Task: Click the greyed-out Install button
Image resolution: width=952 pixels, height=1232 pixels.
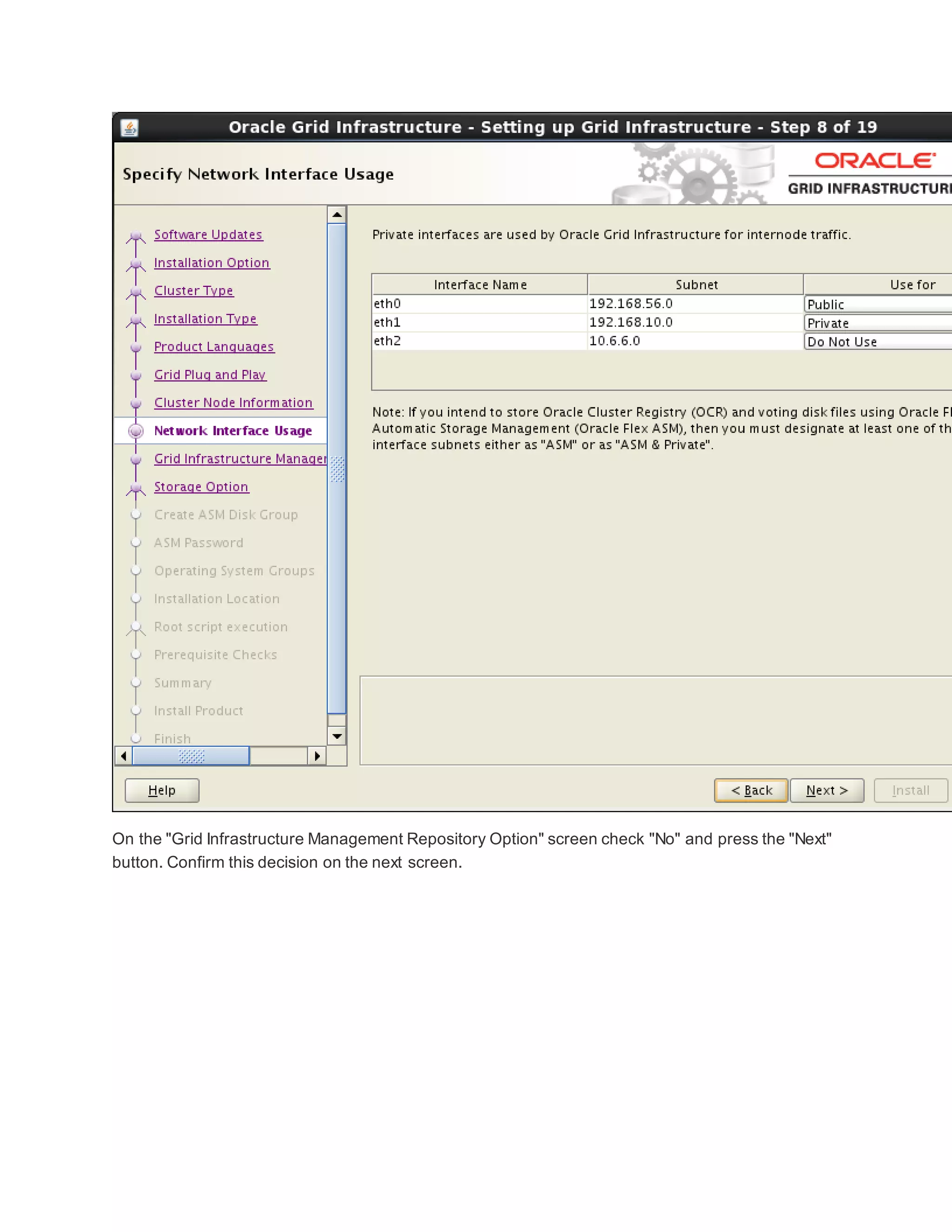Action: click(x=911, y=790)
